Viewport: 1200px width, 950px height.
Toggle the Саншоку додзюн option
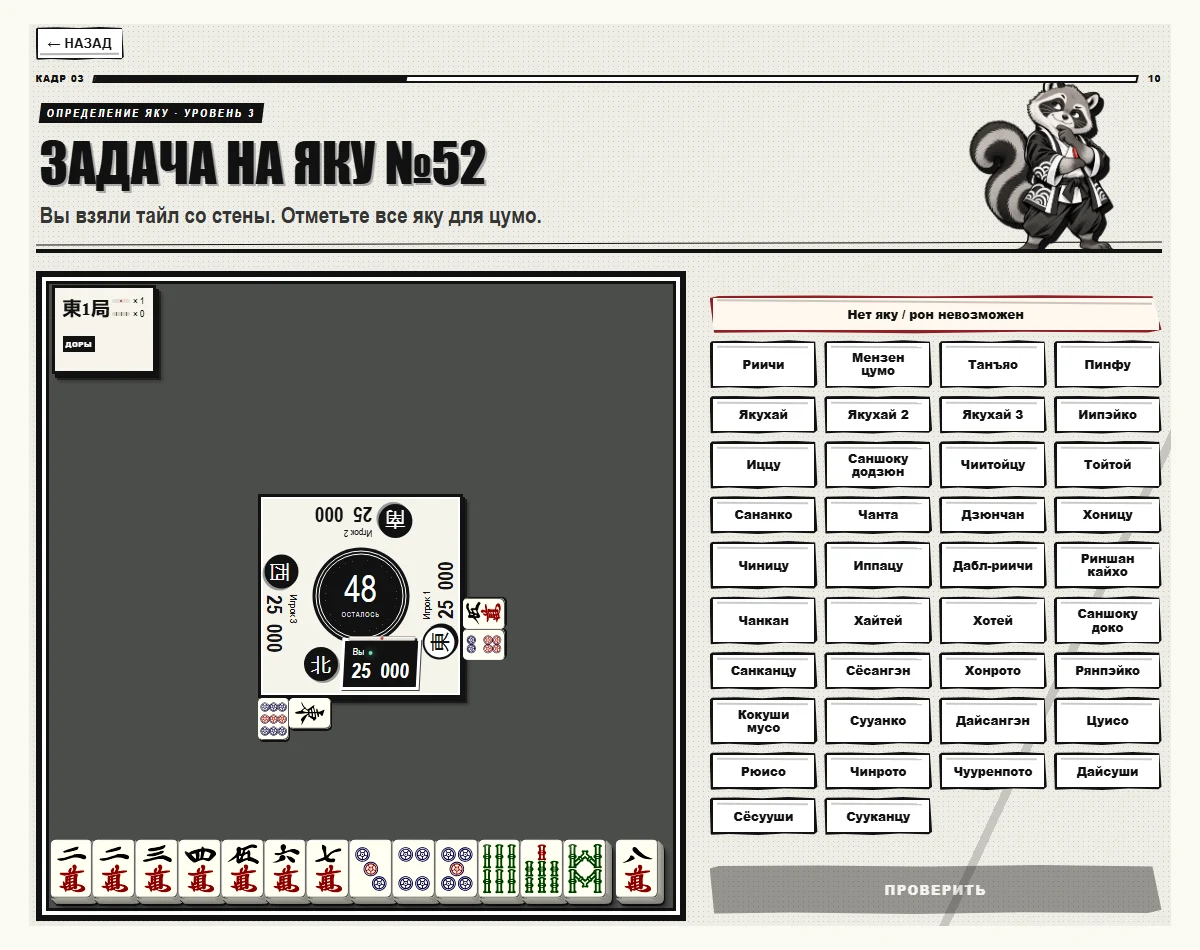(x=878, y=465)
